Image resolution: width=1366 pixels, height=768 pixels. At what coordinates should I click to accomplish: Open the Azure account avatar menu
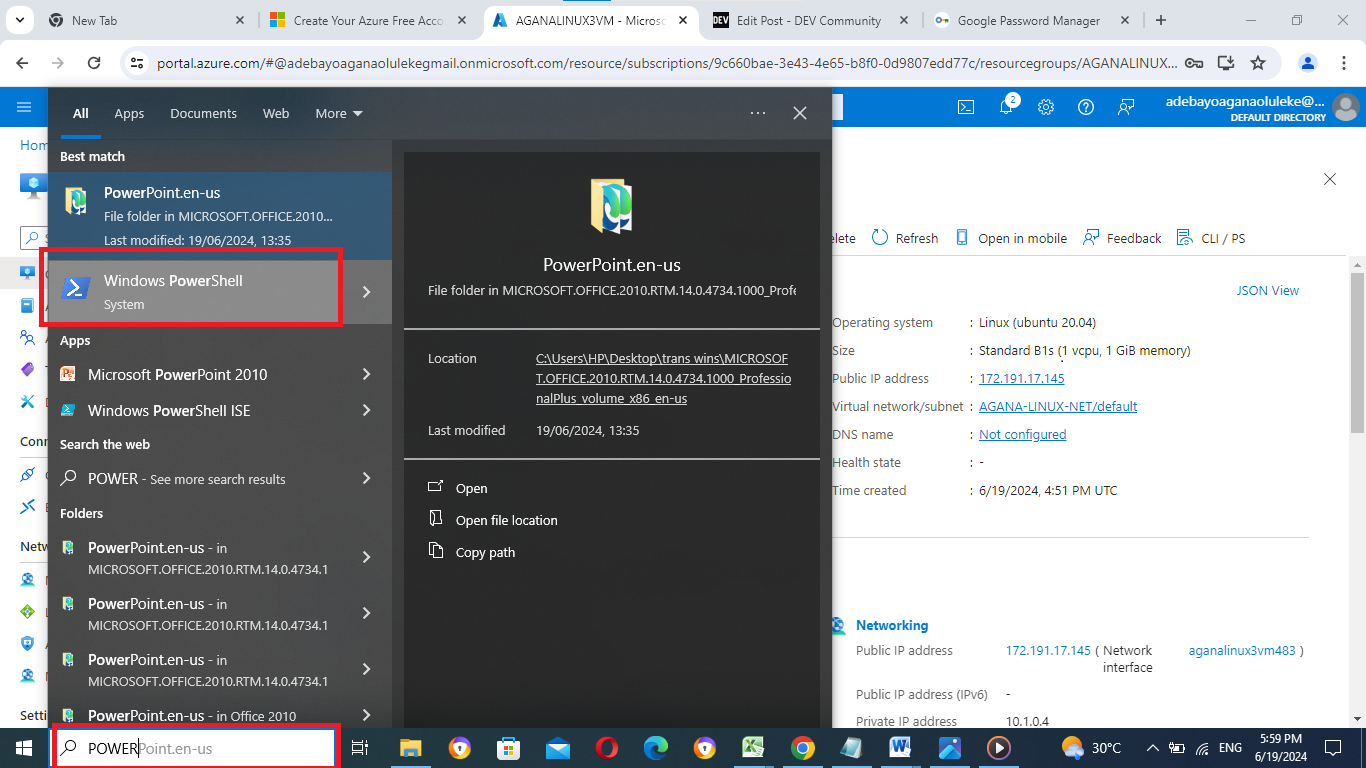1345,107
